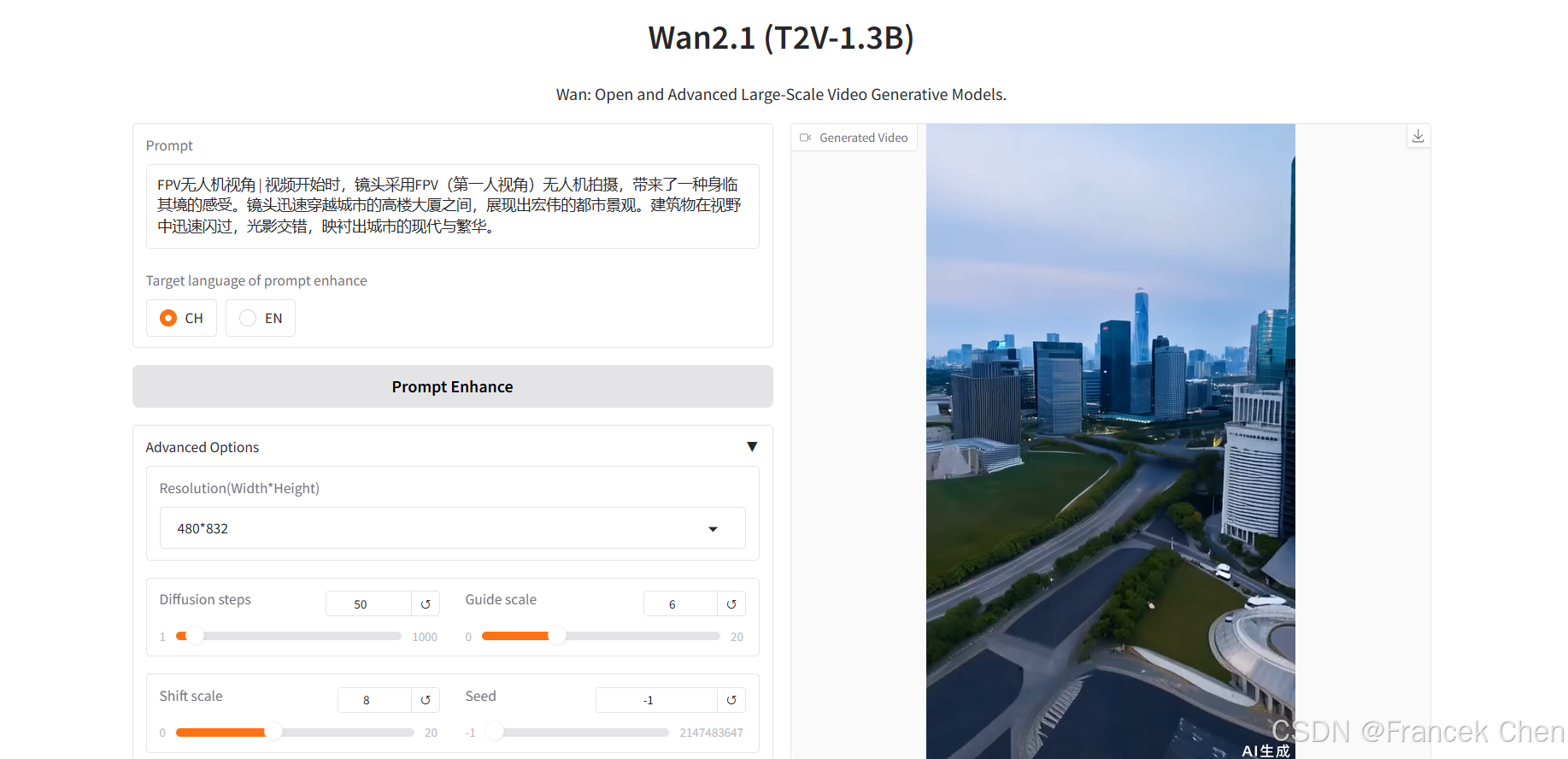Screen dimensions: 1568x759
Task: Click the Guide scale number field
Action: tap(680, 604)
